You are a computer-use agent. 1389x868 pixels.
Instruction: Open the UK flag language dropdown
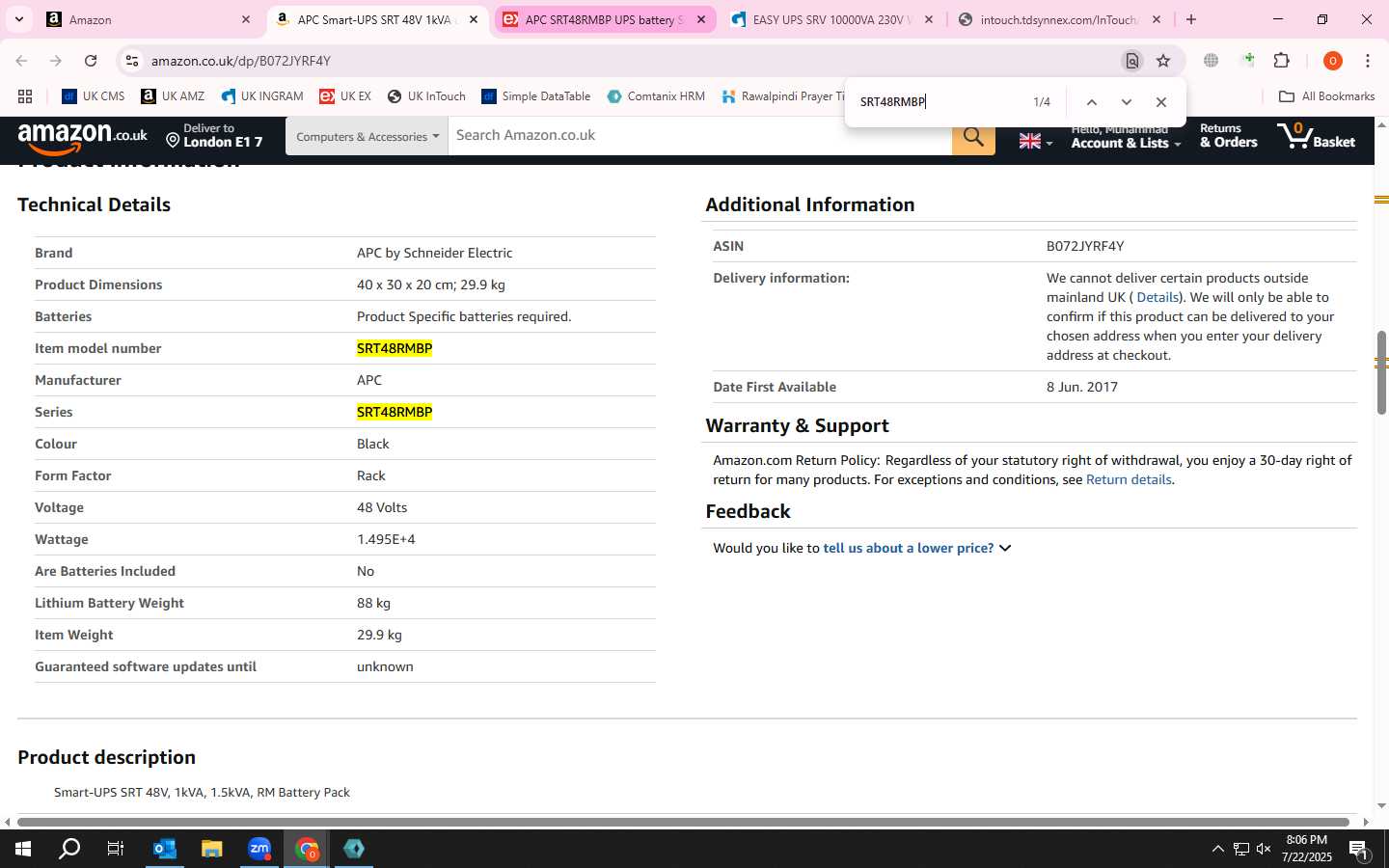1035,142
